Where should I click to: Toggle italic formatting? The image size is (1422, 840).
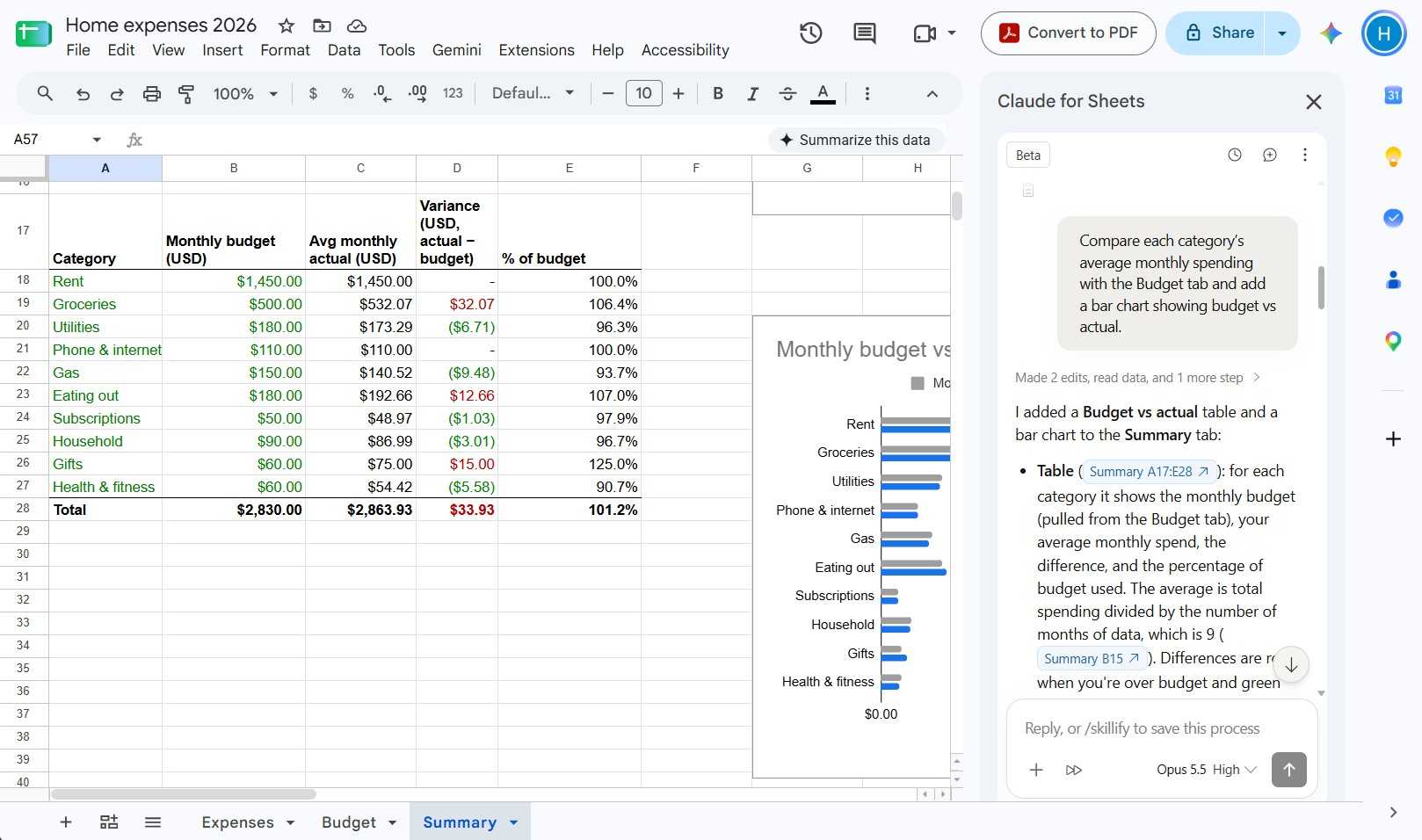click(752, 93)
